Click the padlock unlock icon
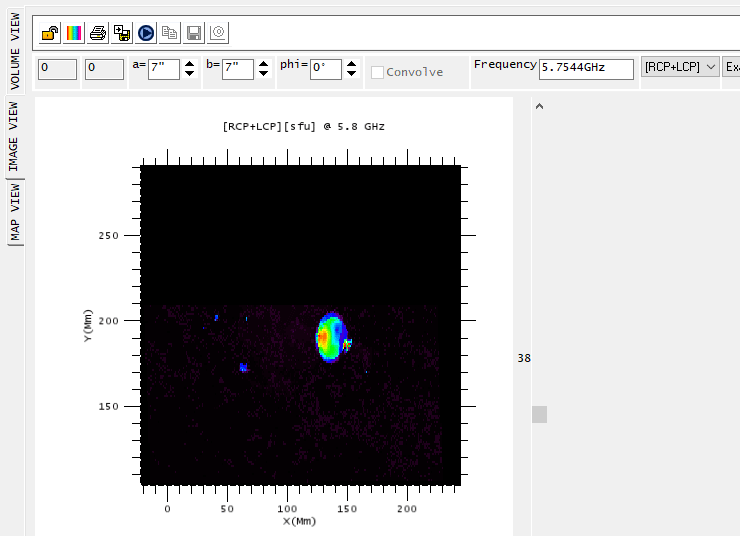The width and height of the screenshot is (740, 536). tap(50, 33)
